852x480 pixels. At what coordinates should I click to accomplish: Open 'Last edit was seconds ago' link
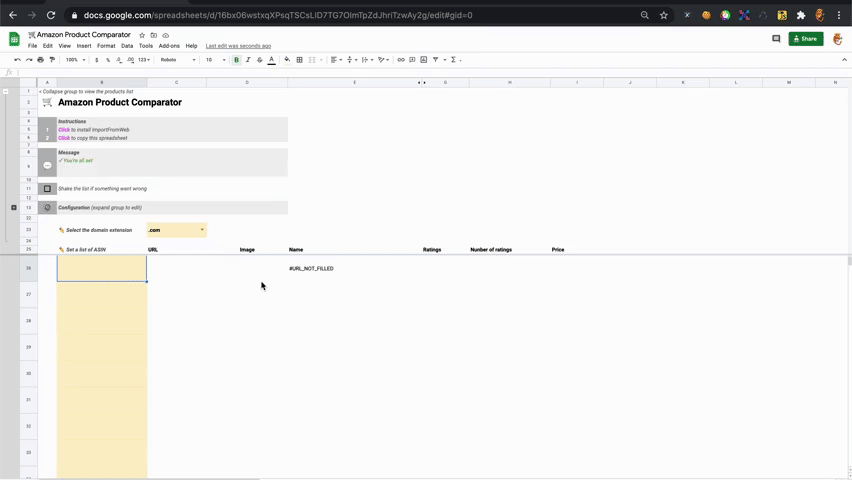tap(238, 46)
